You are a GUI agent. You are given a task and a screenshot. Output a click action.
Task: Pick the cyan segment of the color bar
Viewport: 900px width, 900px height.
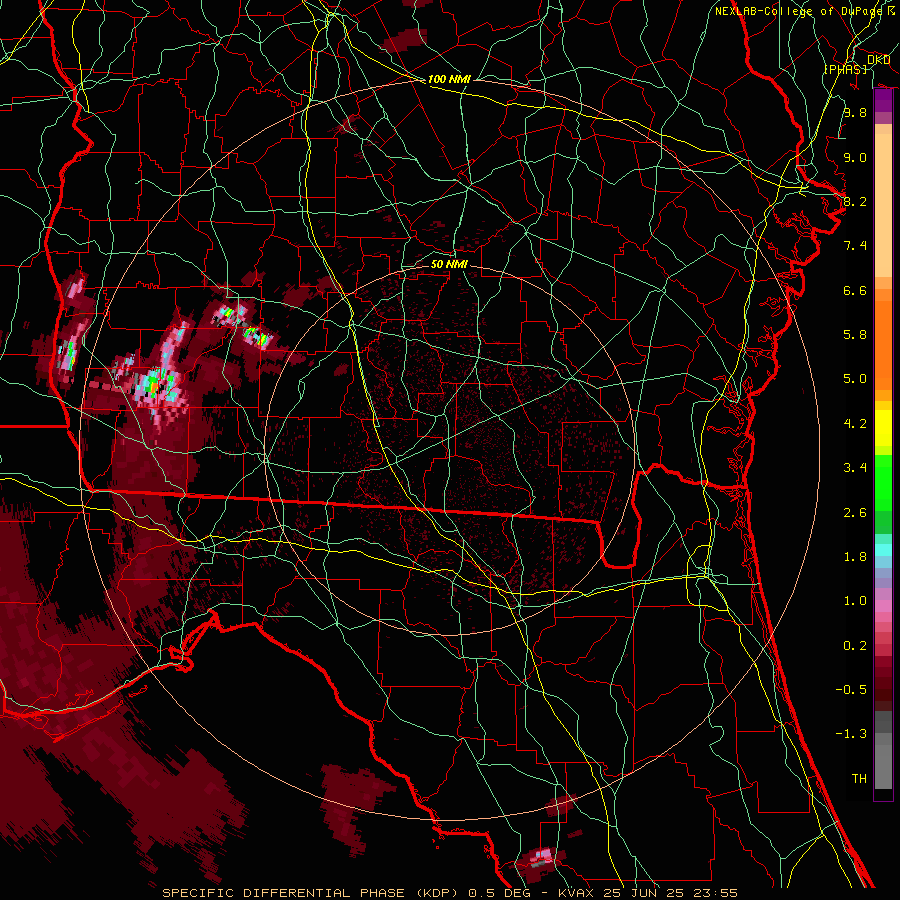[x=883, y=550]
